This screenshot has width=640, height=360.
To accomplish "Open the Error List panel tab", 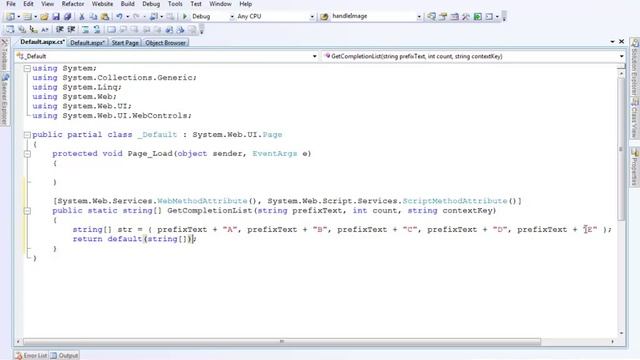I will coord(31,356).
